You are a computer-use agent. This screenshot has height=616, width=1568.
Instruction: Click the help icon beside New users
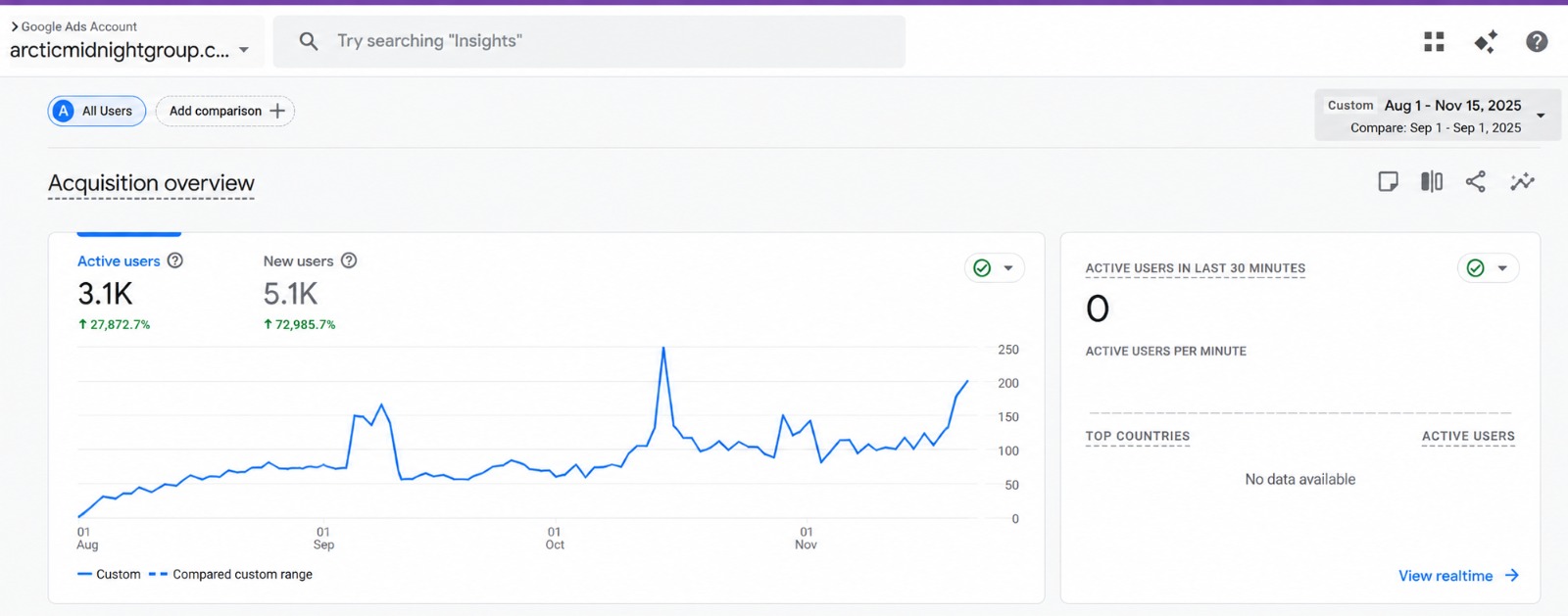(x=349, y=261)
